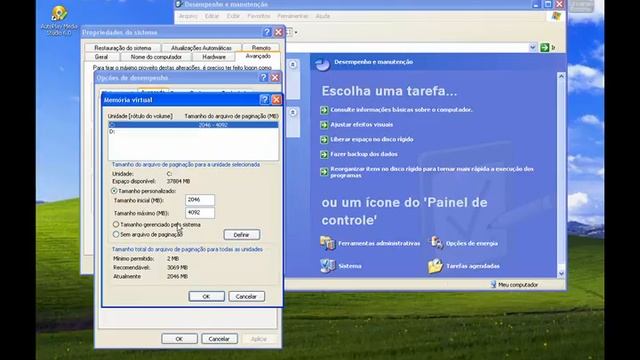Click help icon in Propriedades do sistema title bar

(267, 32)
